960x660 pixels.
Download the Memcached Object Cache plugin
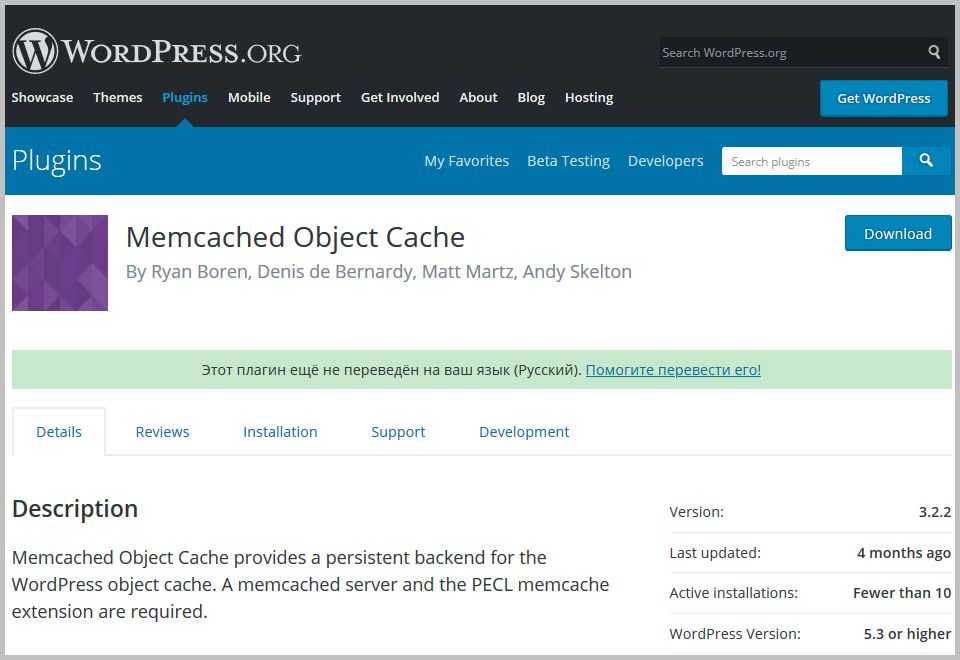[x=897, y=233]
